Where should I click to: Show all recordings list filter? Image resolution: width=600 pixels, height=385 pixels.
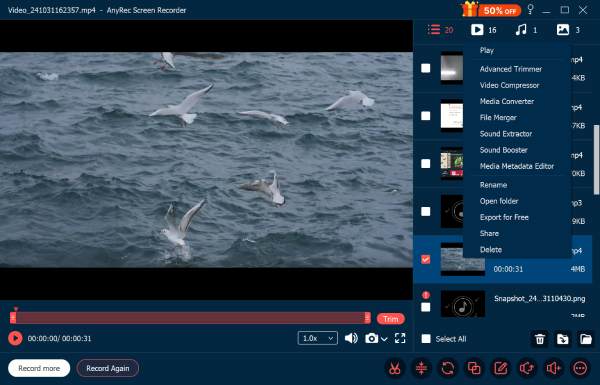(440, 30)
